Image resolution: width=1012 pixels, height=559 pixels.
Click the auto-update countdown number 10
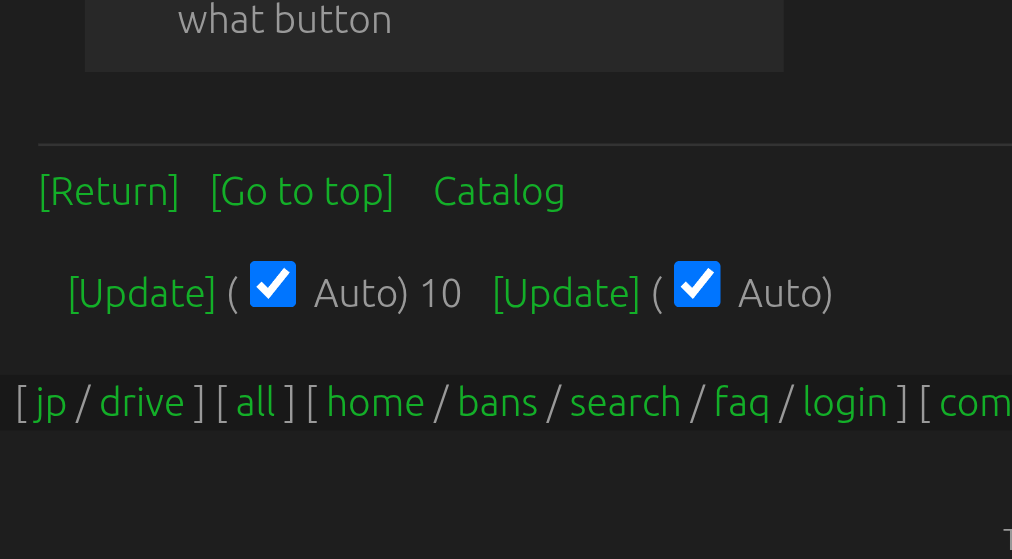point(440,294)
